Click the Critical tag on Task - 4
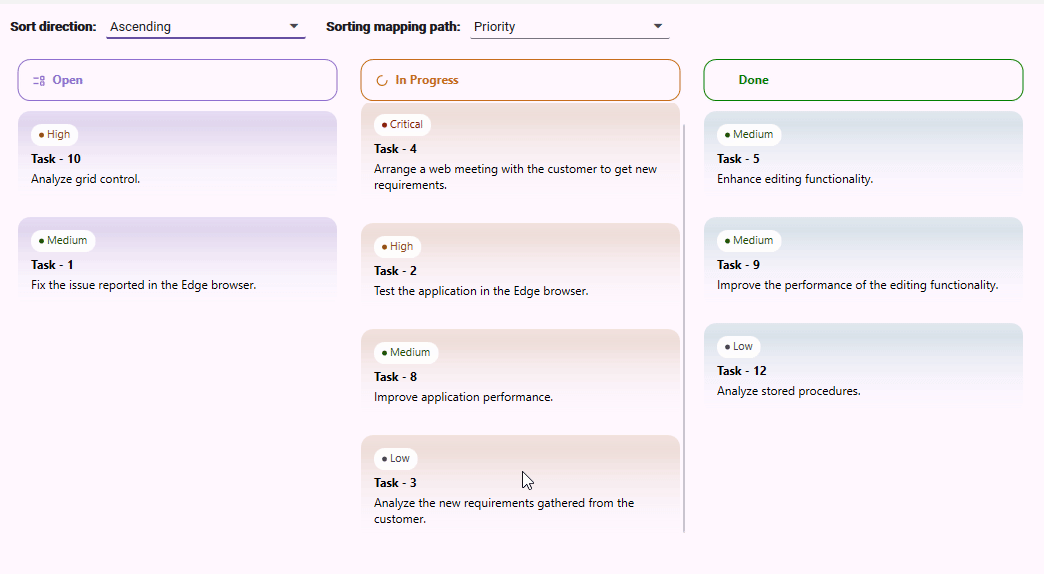This screenshot has height=574, width=1044. coord(402,125)
